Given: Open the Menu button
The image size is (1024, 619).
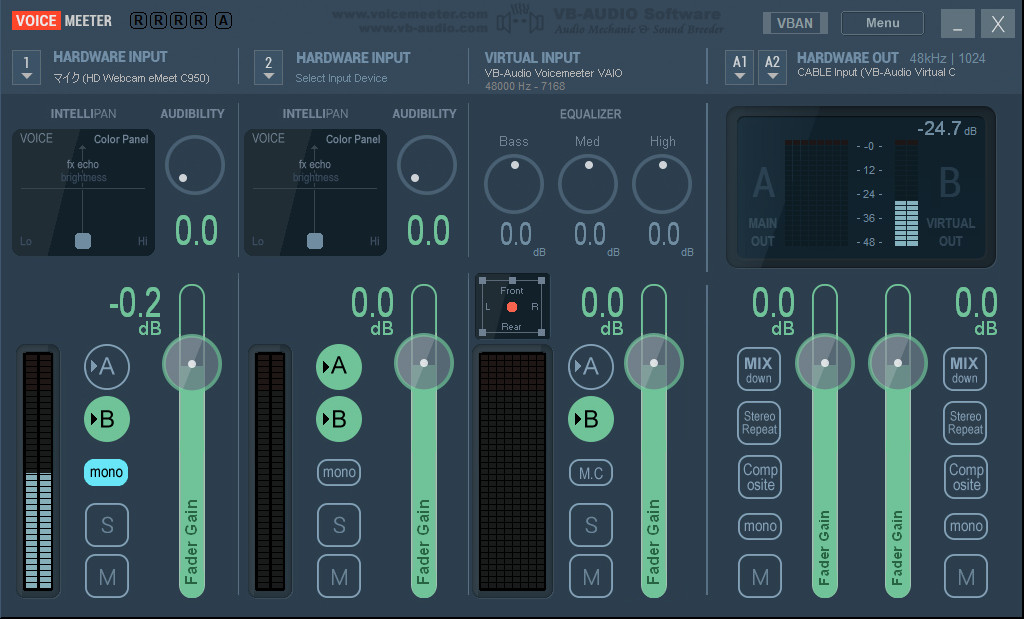Looking at the screenshot, I should [882, 23].
